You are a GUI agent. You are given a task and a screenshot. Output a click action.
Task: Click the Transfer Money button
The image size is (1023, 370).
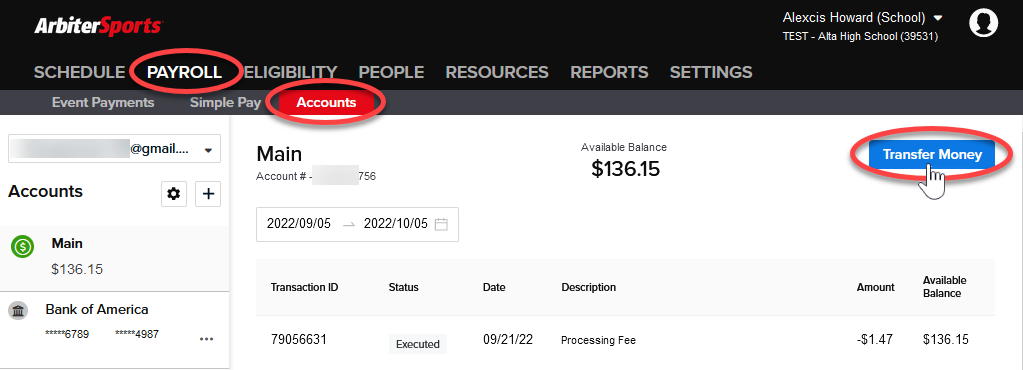(x=932, y=155)
